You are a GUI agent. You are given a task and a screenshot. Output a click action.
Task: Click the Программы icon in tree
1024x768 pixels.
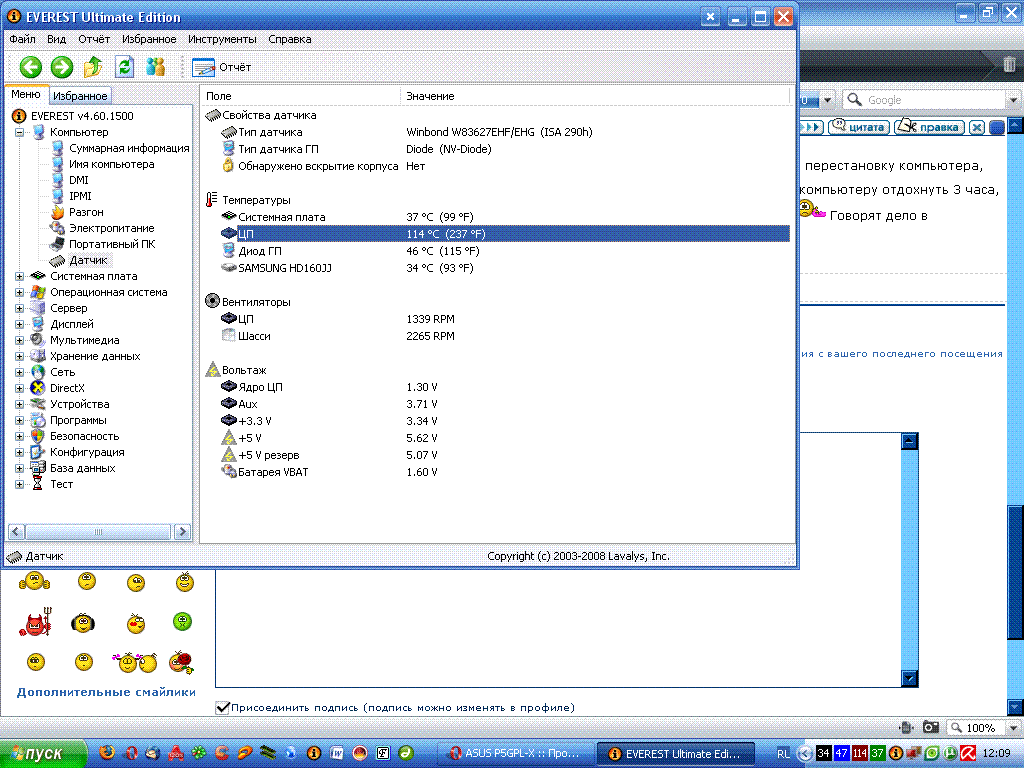point(38,420)
